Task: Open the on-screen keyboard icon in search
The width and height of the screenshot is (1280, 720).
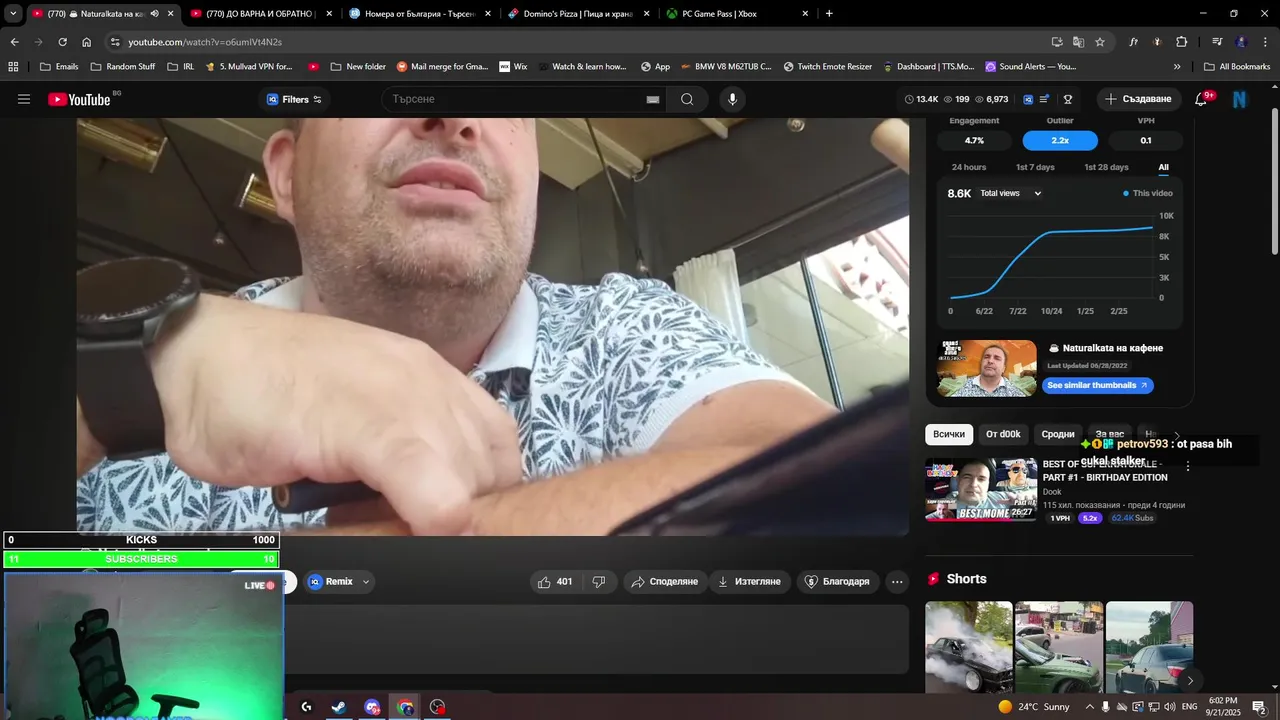Action: (653, 99)
